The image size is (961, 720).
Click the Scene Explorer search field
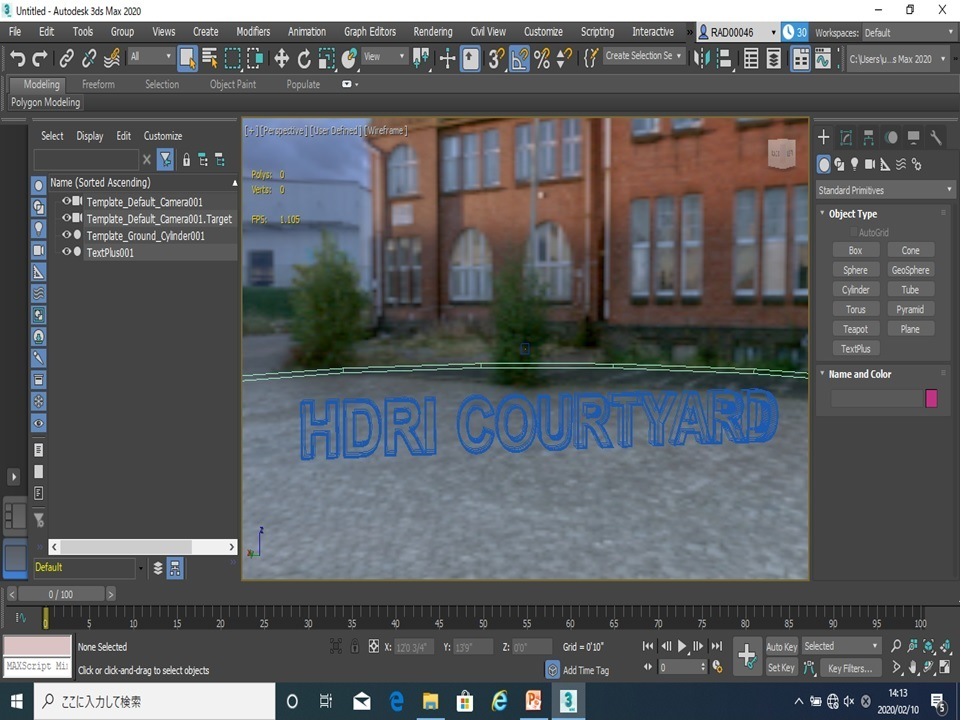pos(86,161)
